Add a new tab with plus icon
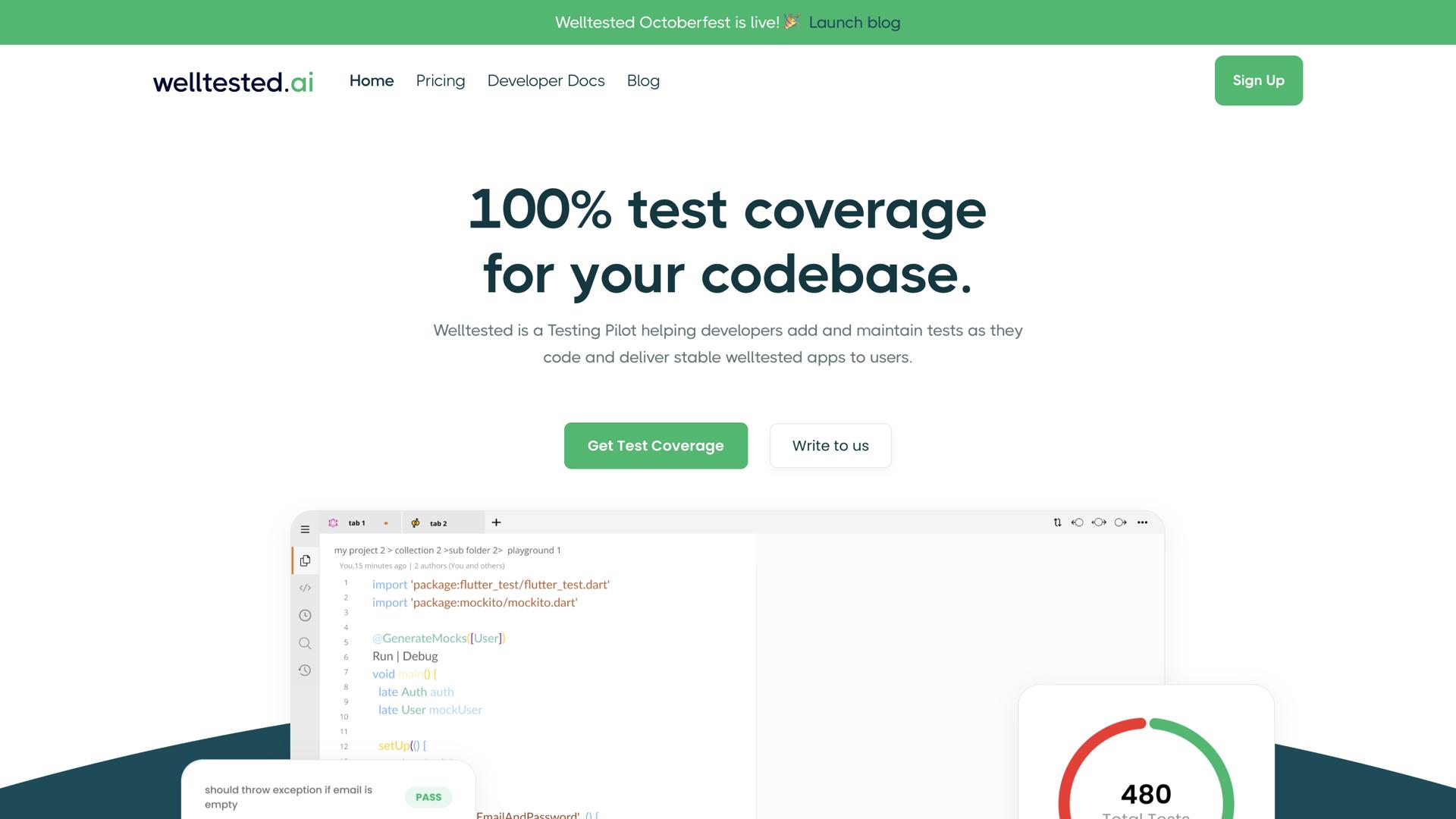This screenshot has width=1456, height=819. click(496, 522)
